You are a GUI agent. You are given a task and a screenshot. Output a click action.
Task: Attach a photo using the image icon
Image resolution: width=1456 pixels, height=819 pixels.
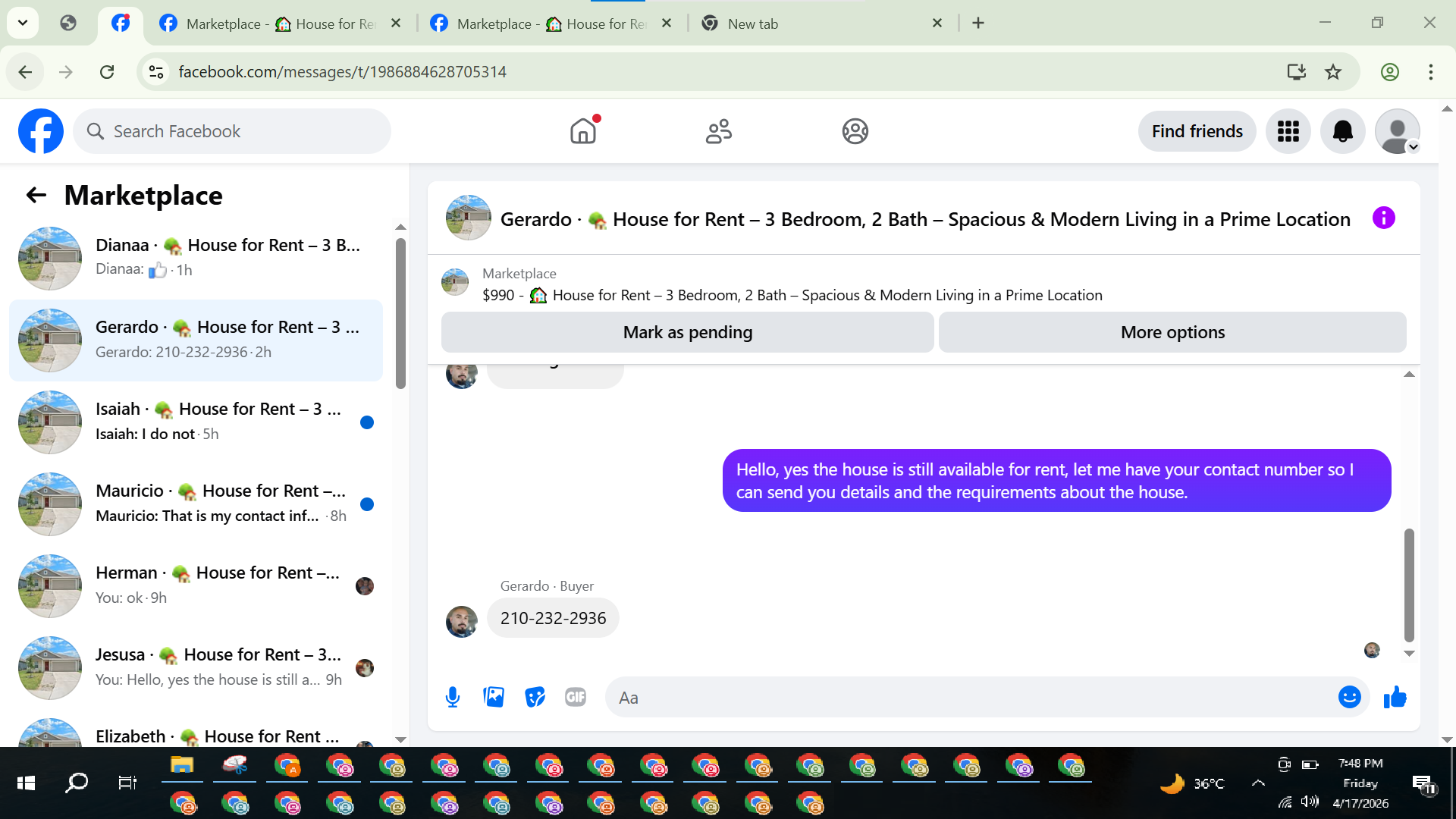coord(494,697)
